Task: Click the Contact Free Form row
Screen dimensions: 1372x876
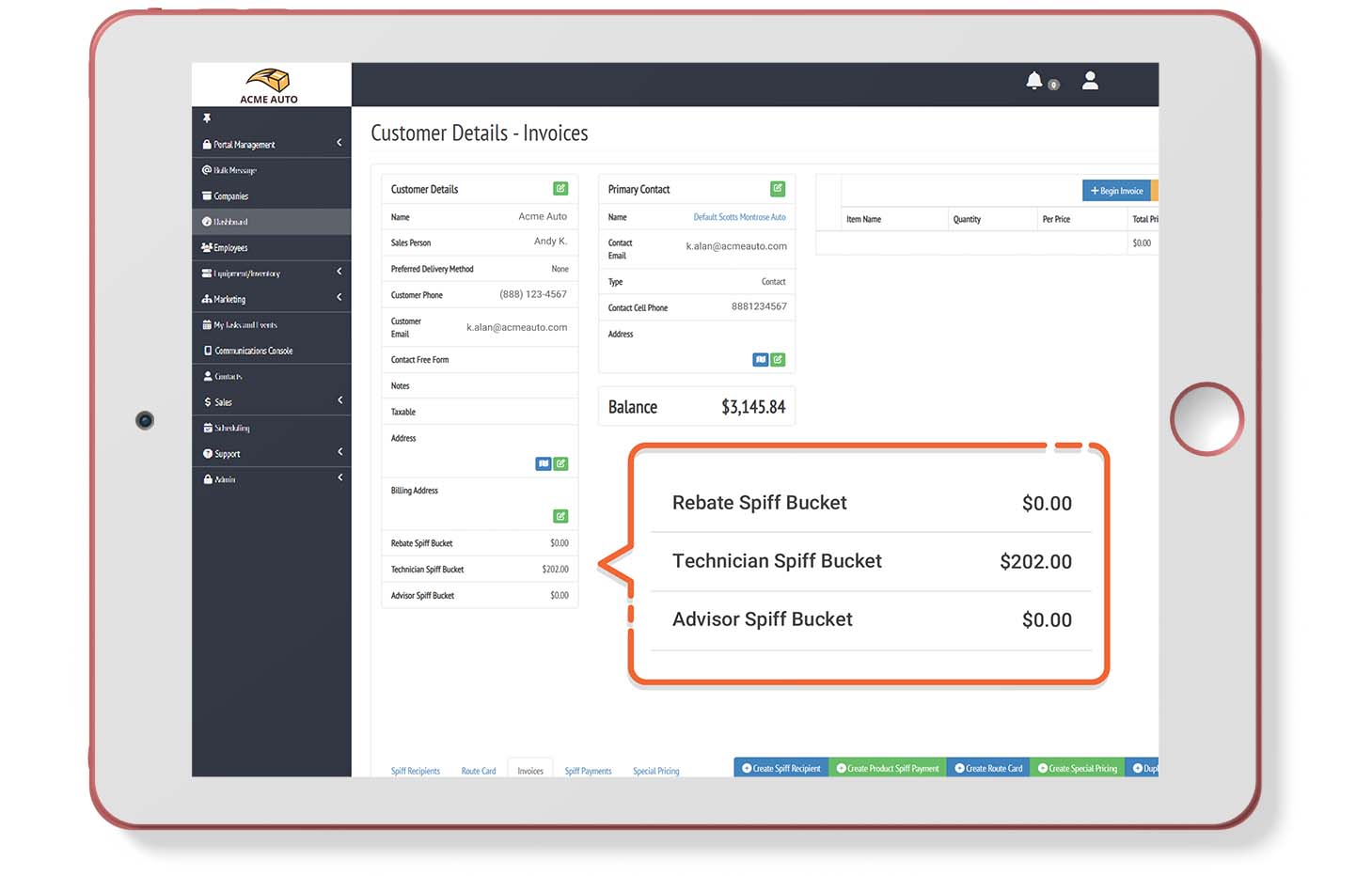Action: pyautogui.click(x=480, y=360)
